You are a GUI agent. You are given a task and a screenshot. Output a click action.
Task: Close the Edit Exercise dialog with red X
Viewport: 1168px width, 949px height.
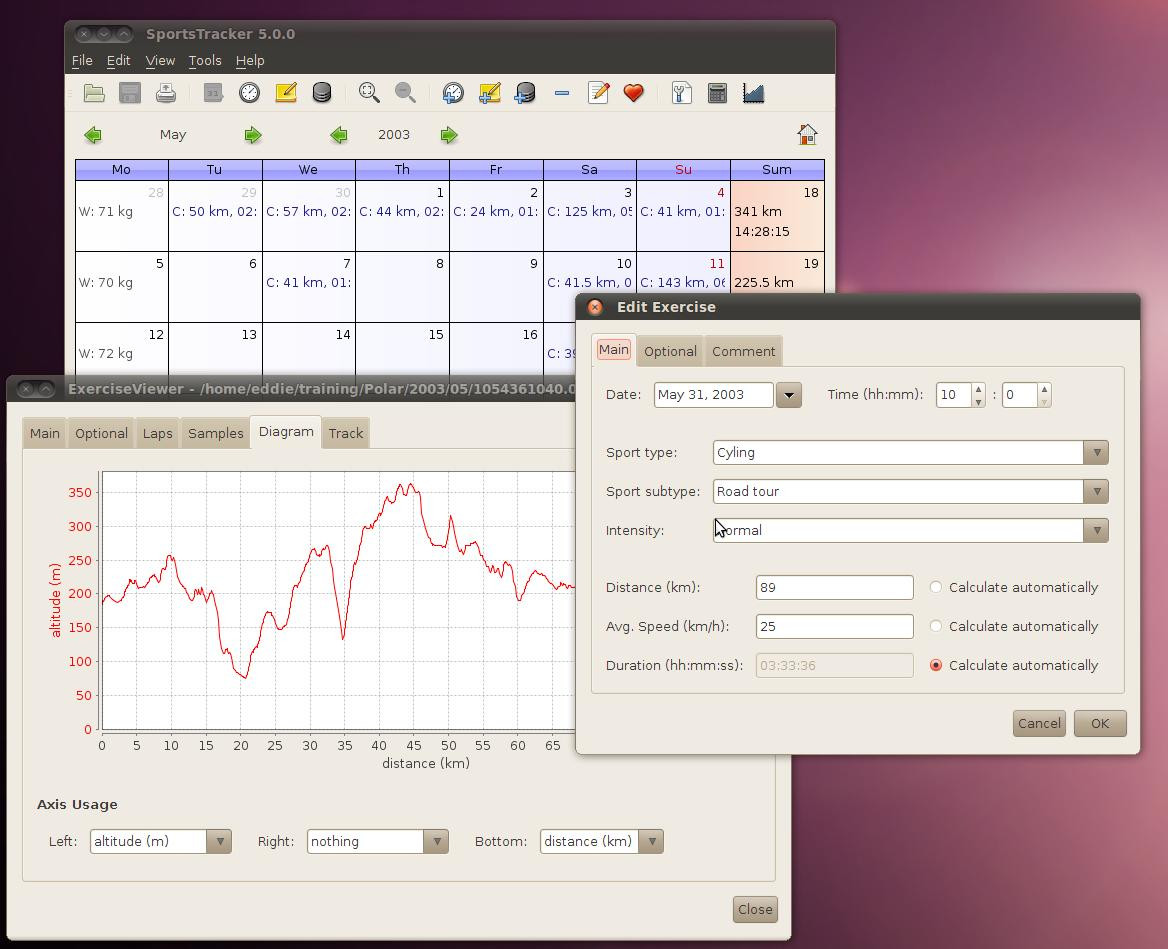tap(594, 307)
